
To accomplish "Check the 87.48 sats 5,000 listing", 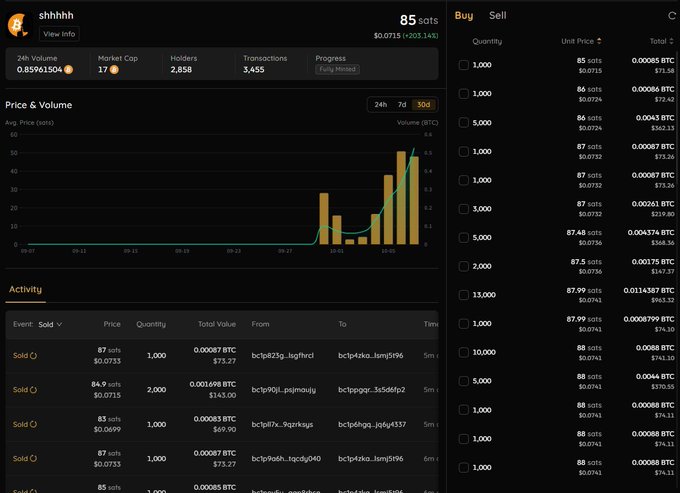I will (x=464, y=238).
